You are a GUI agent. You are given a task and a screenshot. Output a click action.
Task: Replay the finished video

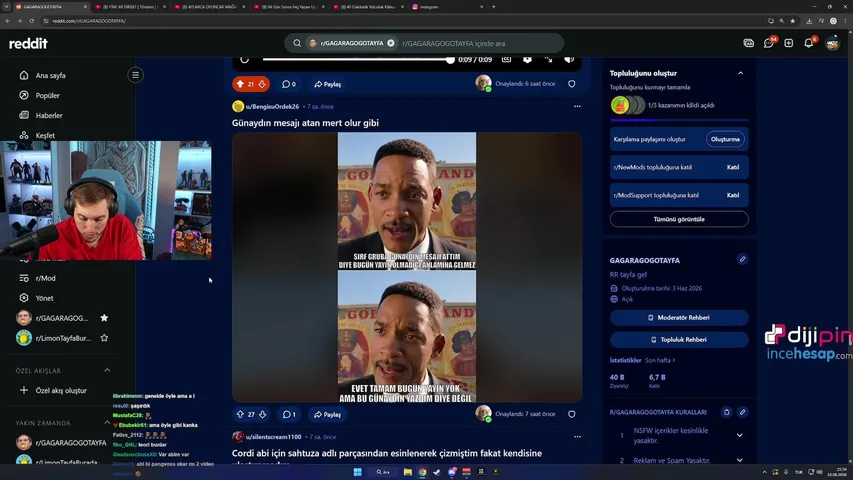click(244, 59)
